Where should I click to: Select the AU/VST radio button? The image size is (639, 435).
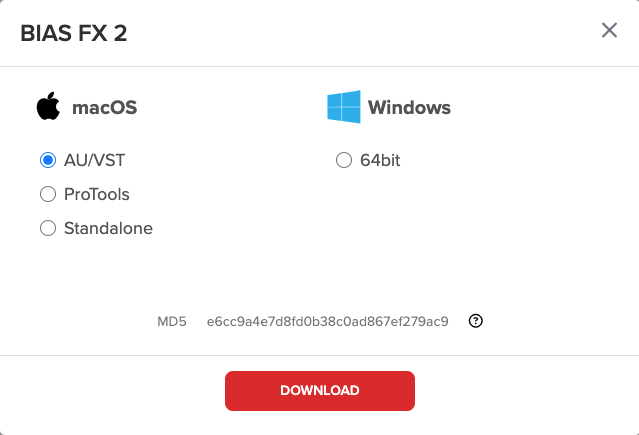coord(48,160)
